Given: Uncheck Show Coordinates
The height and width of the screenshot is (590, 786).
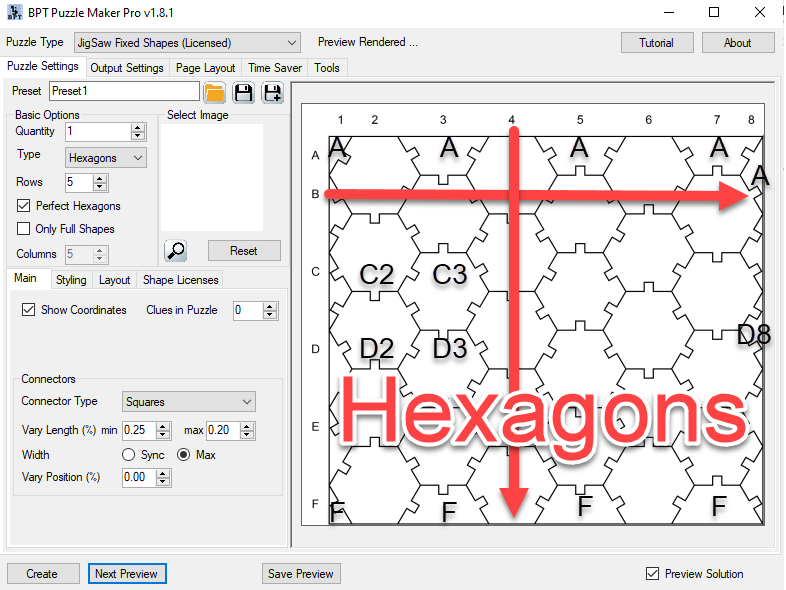Looking at the screenshot, I should 29,310.
